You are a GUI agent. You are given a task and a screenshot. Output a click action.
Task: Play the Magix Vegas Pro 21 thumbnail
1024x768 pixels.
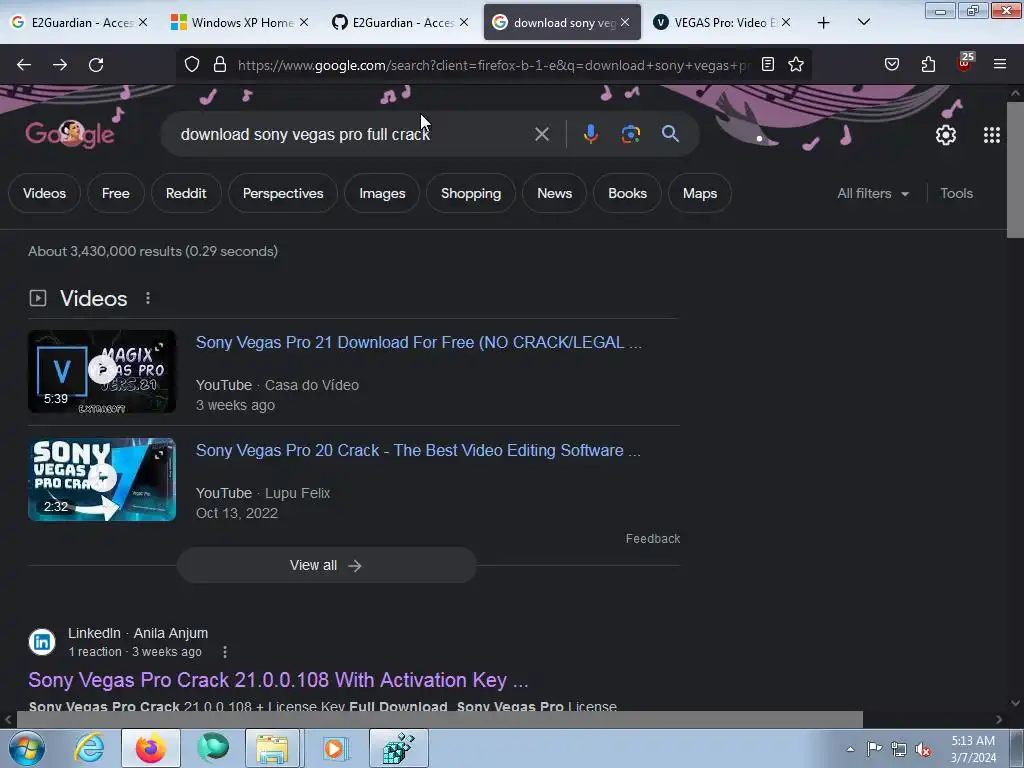point(102,371)
